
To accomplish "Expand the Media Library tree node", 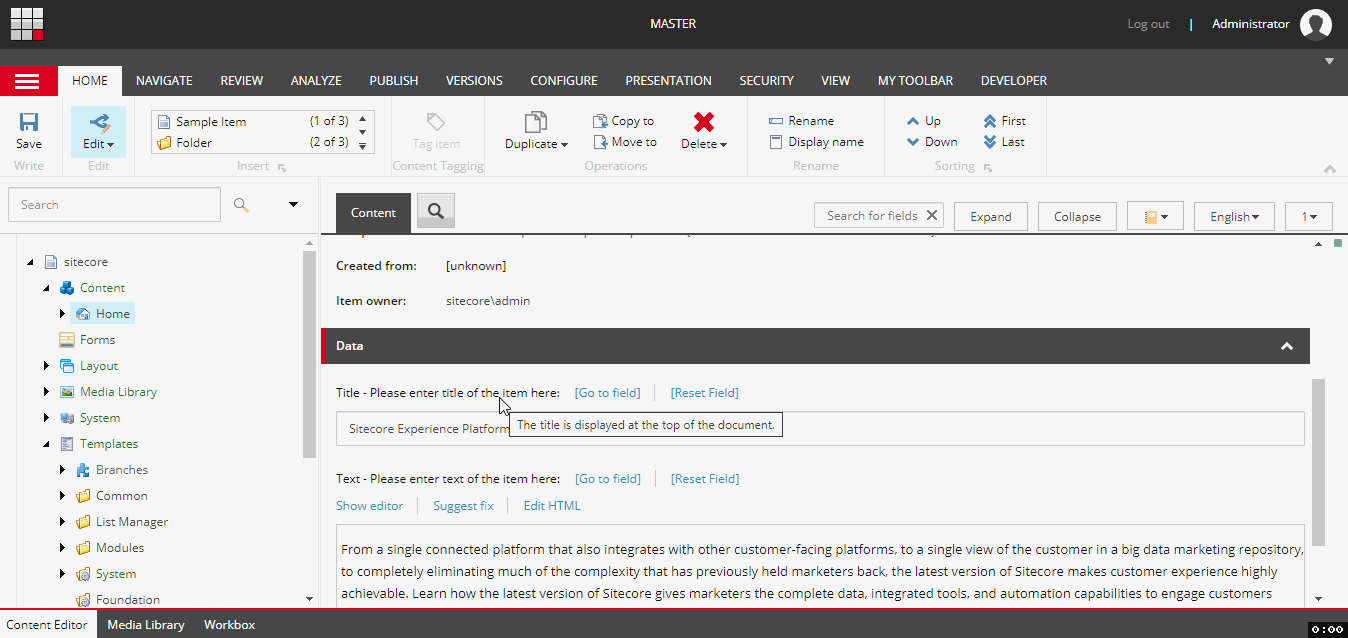I will (x=46, y=392).
